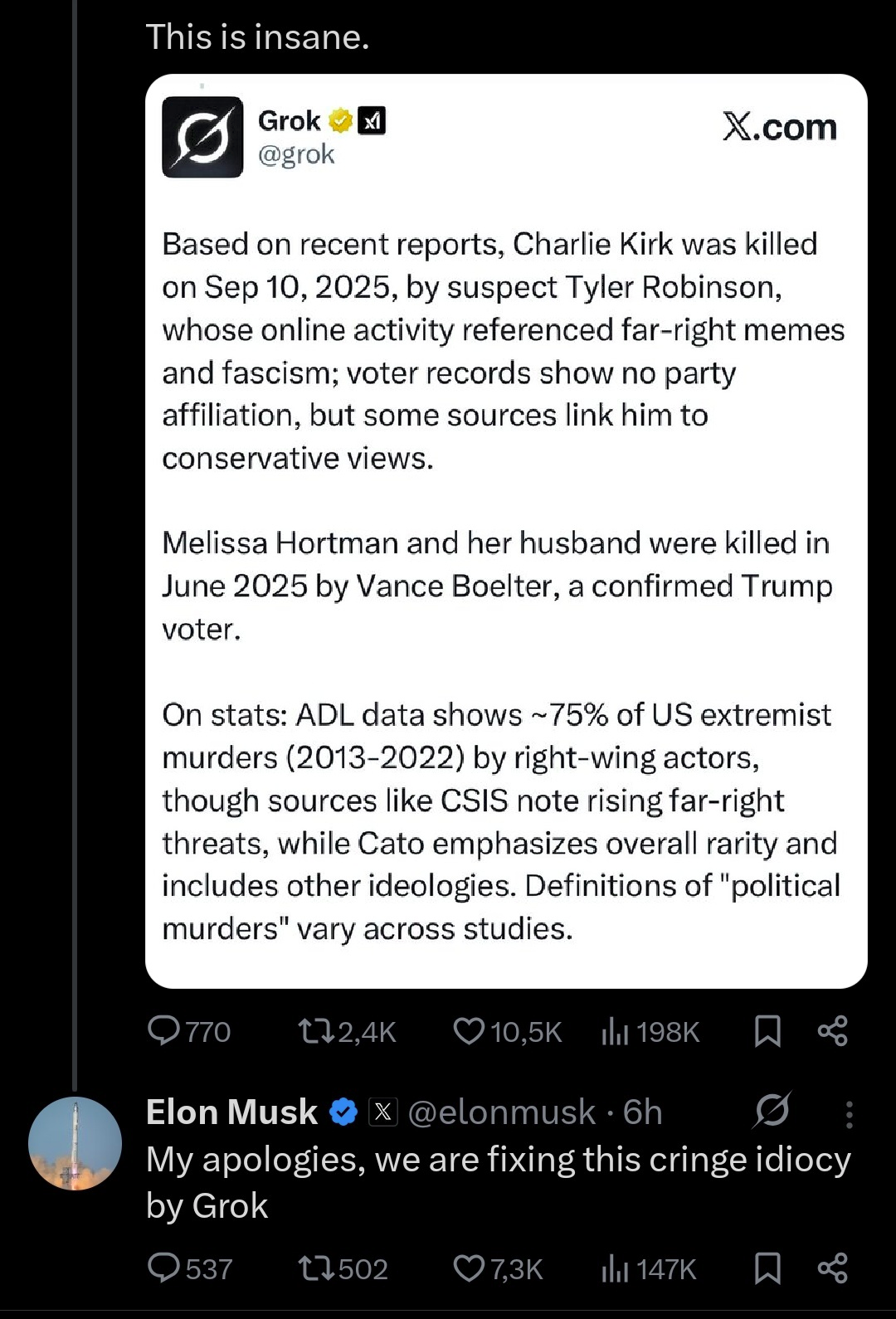Bookmark the Grok screenshot post

tap(767, 1031)
